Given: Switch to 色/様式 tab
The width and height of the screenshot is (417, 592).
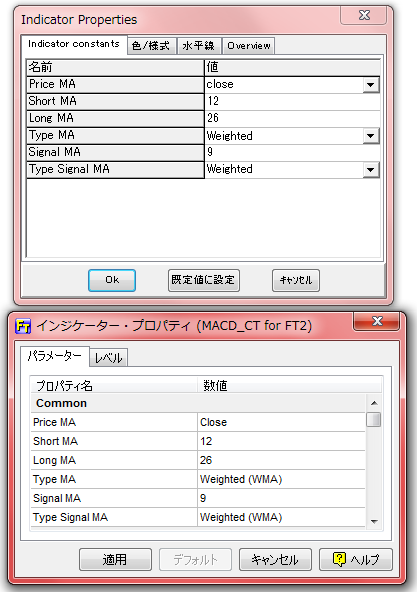Looking at the screenshot, I should tap(151, 46).
